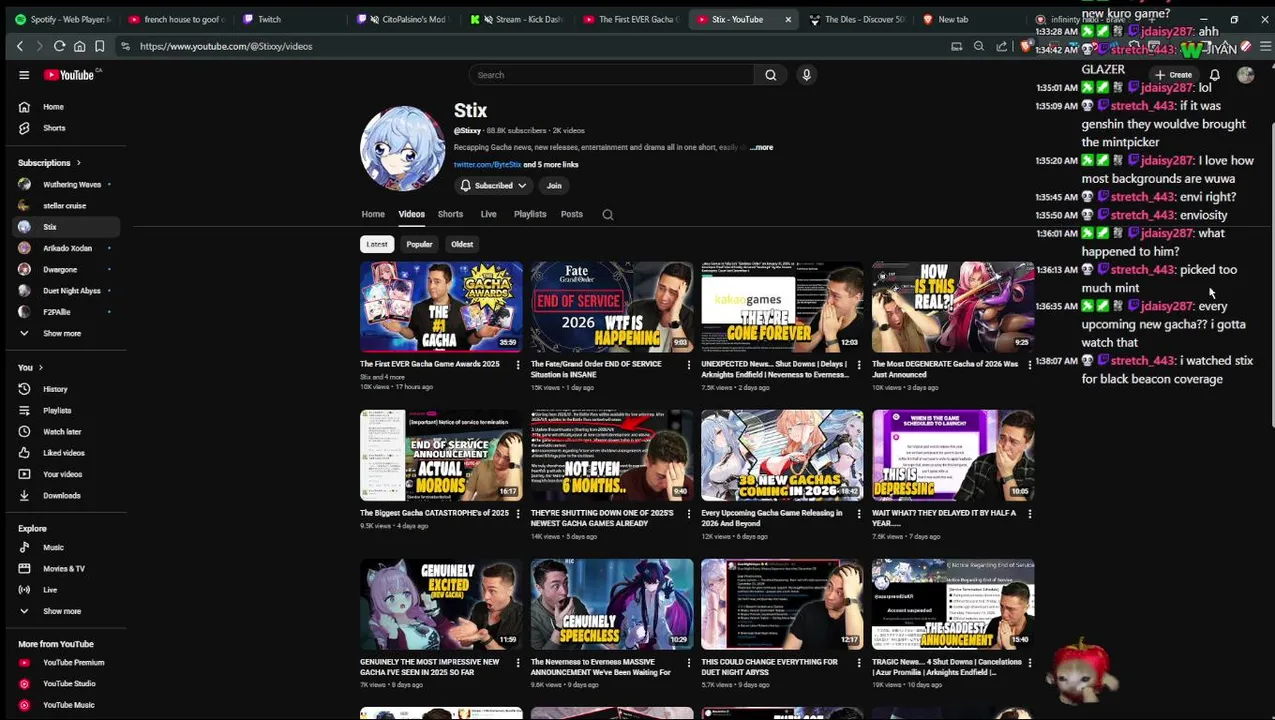This screenshot has width=1275, height=720.
Task: Open Watch later list
Action: click(x=63, y=431)
